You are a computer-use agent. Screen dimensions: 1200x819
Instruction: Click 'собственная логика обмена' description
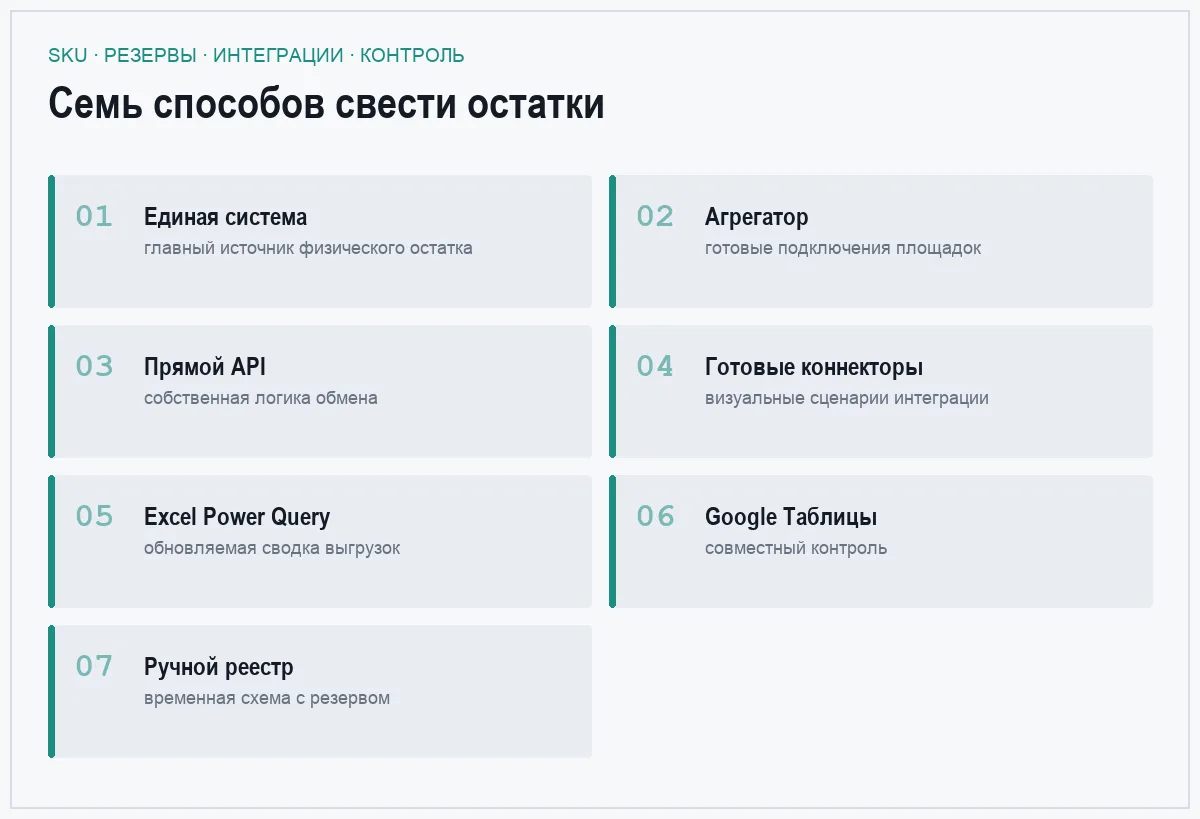(x=261, y=398)
